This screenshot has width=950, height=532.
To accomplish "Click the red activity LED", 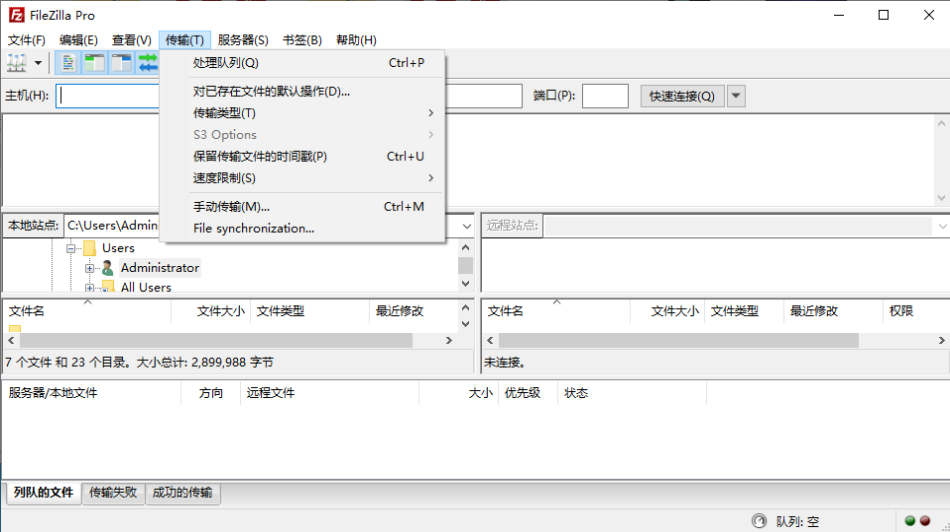I will pyautogui.click(x=925, y=520).
